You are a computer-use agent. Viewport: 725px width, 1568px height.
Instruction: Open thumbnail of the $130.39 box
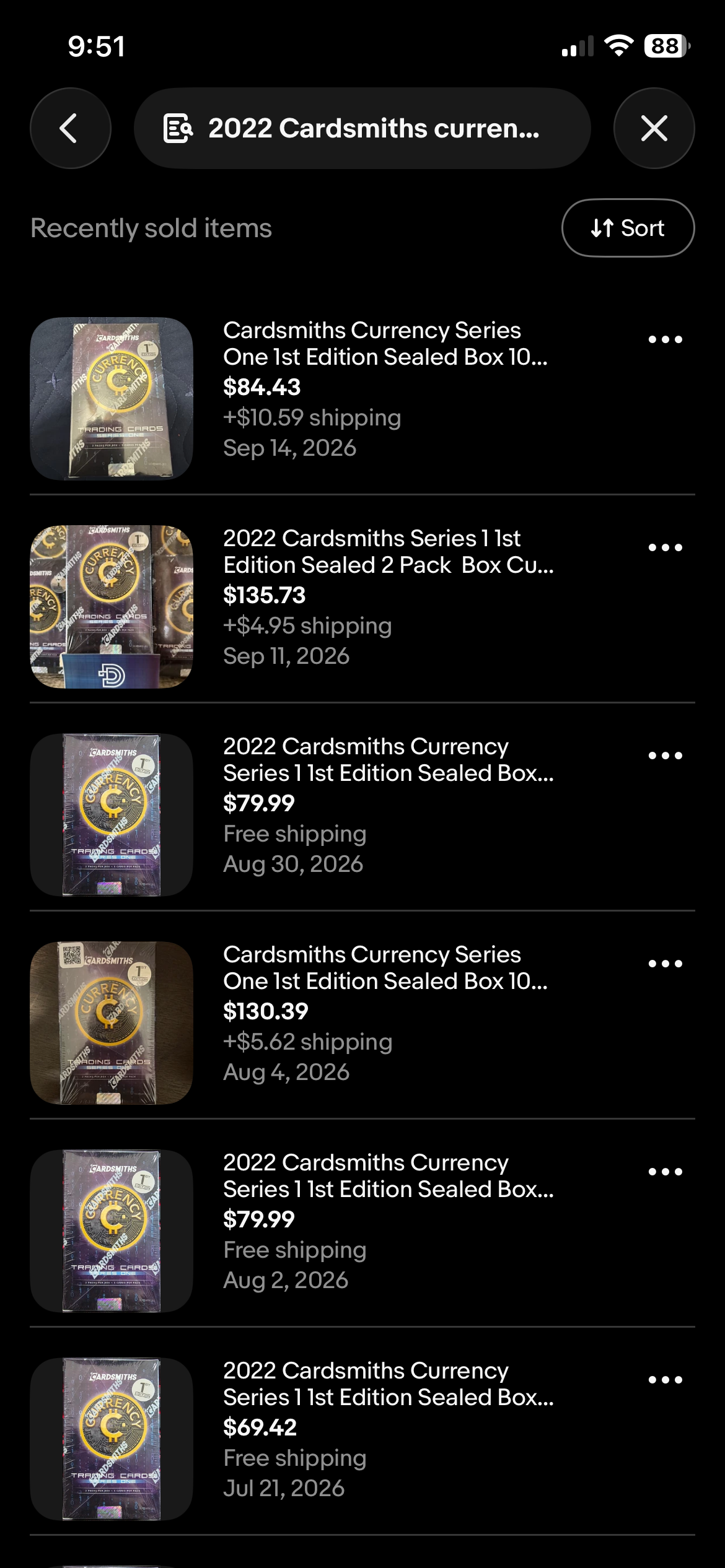coord(112,1023)
